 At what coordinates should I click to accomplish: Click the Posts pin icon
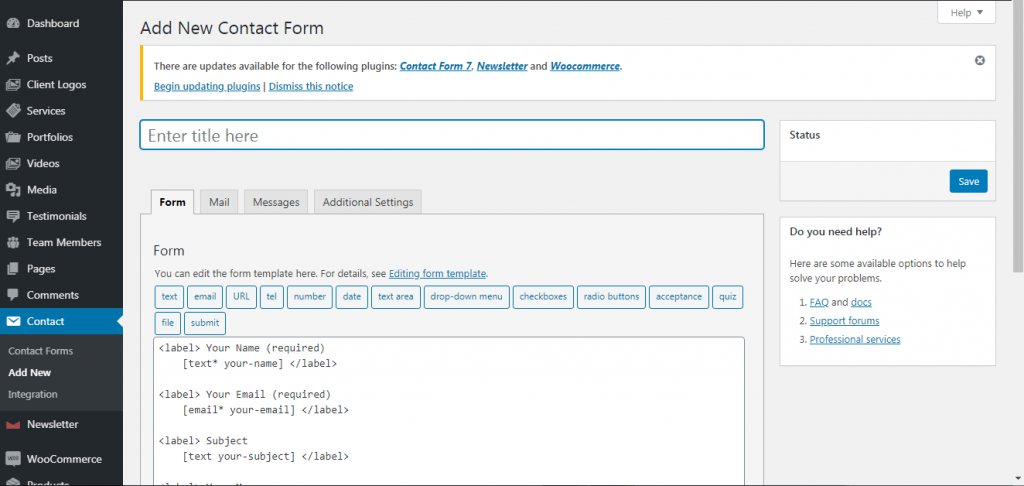[x=13, y=58]
